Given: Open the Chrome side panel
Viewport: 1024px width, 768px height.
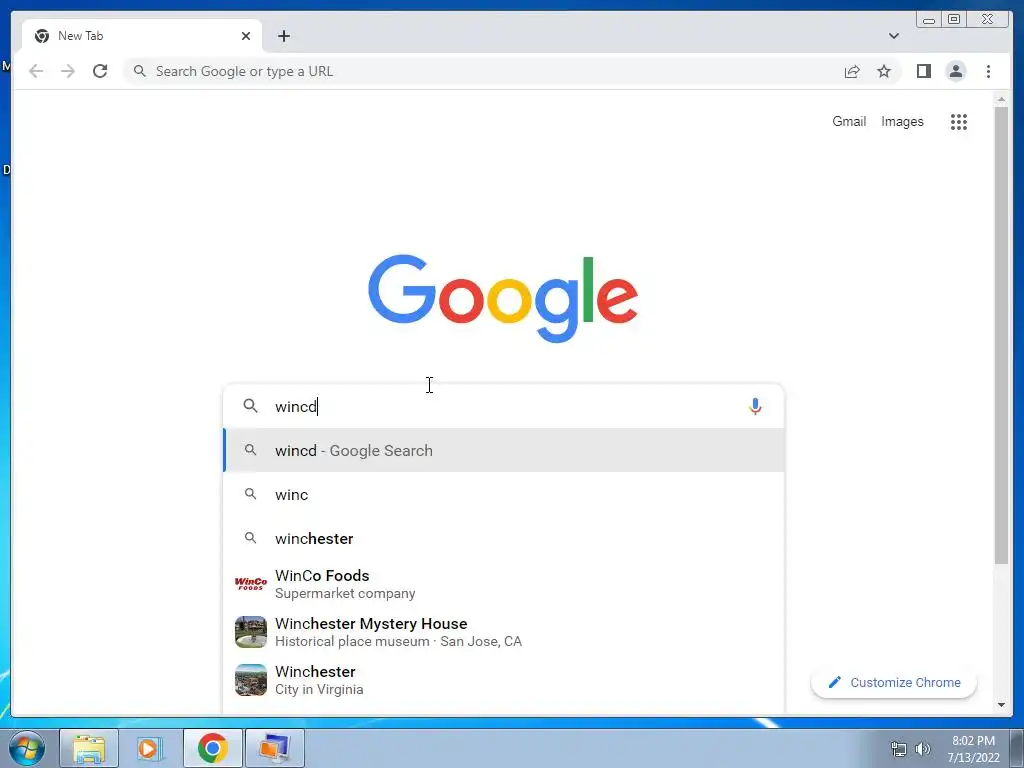Looking at the screenshot, I should [x=923, y=71].
